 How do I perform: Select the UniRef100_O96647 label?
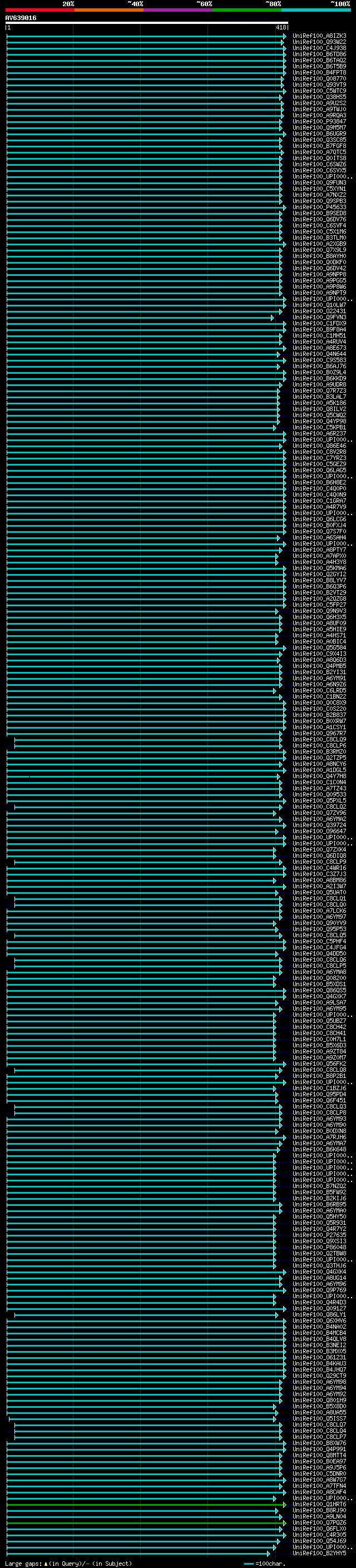click(319, 832)
